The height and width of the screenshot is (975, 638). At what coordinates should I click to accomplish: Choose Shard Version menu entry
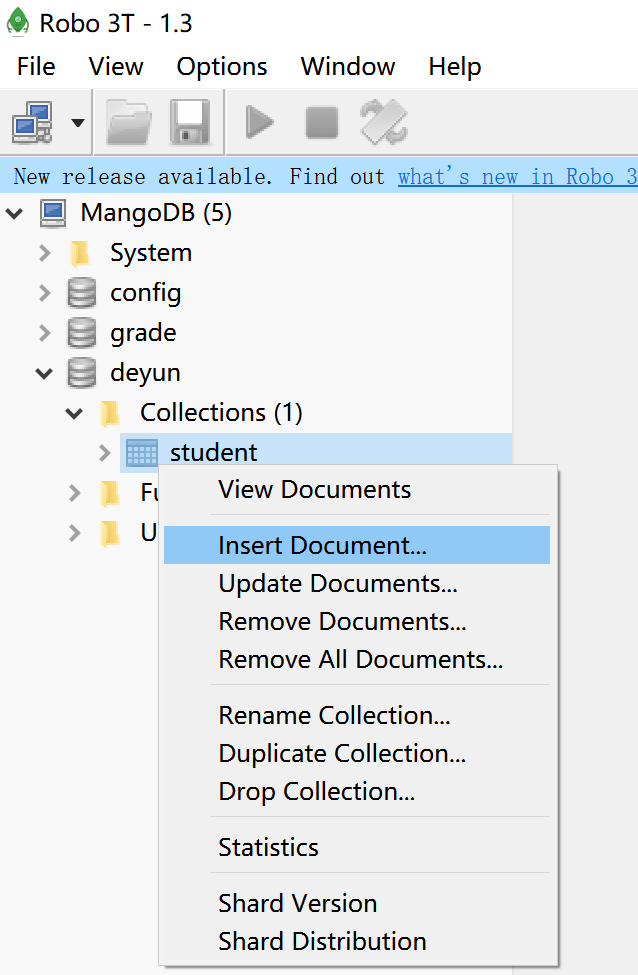tap(357, 903)
